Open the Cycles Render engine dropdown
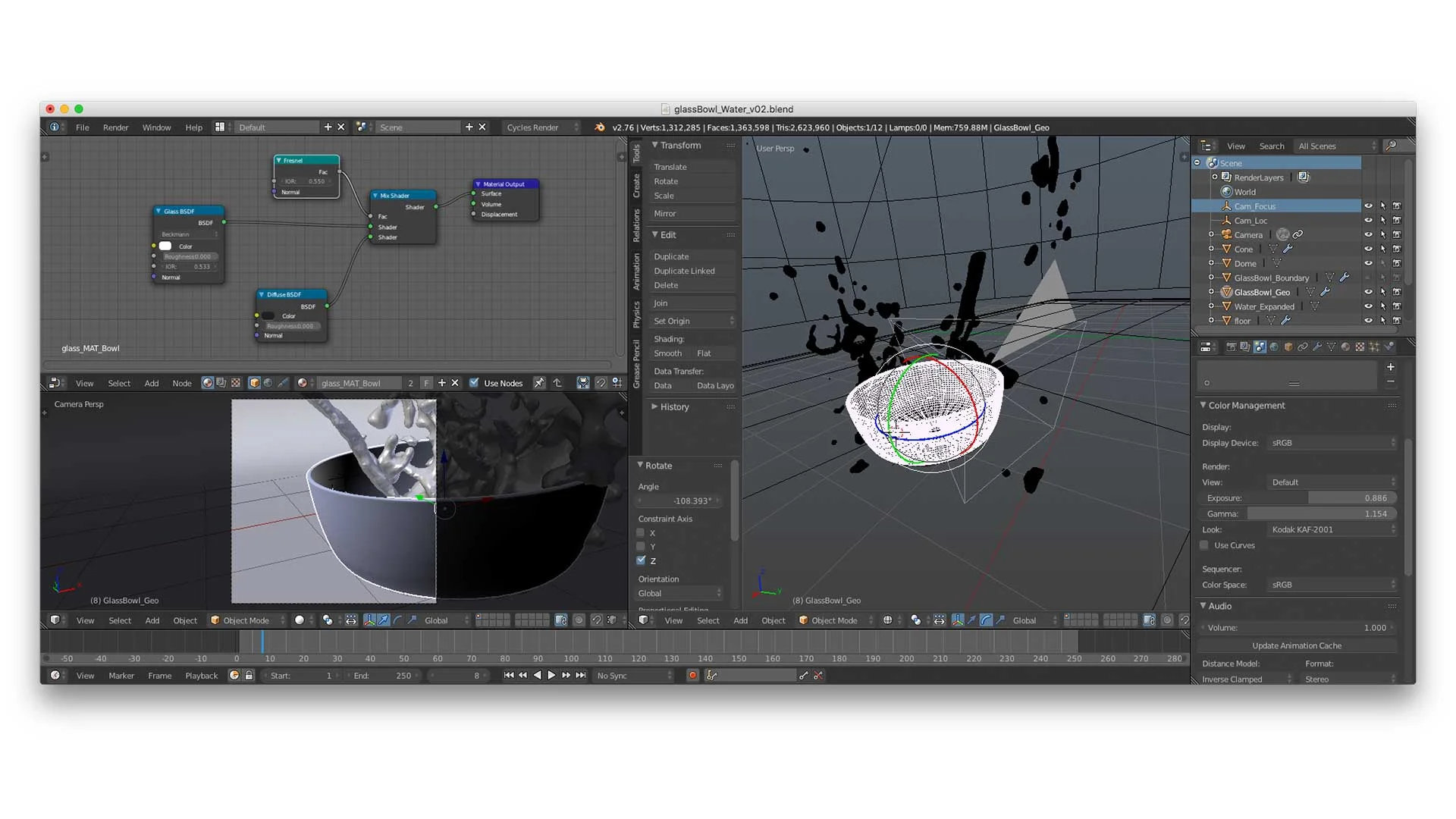Screen dimensions: 1456x819 pos(541,127)
